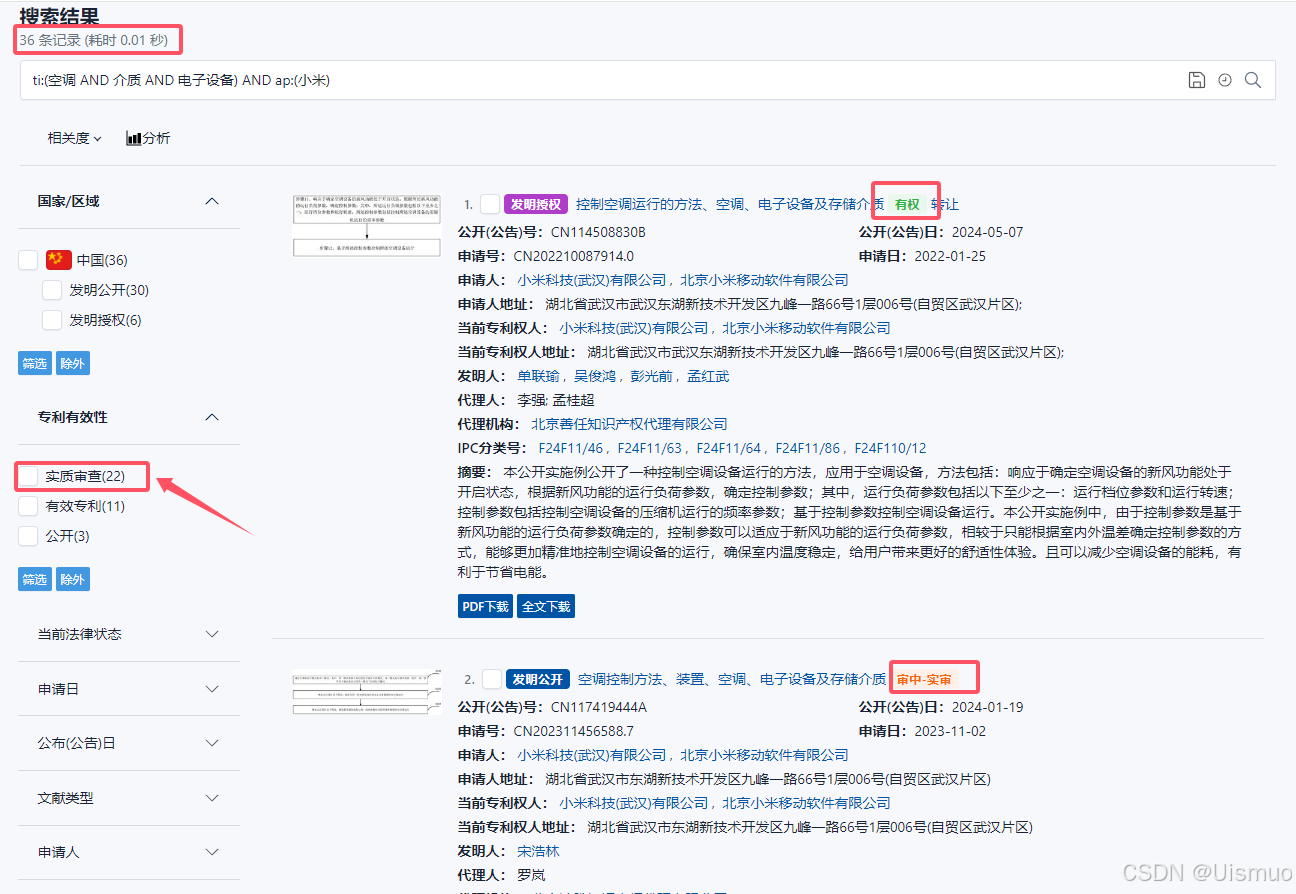Select checkbox for result 1

pyautogui.click(x=490, y=204)
